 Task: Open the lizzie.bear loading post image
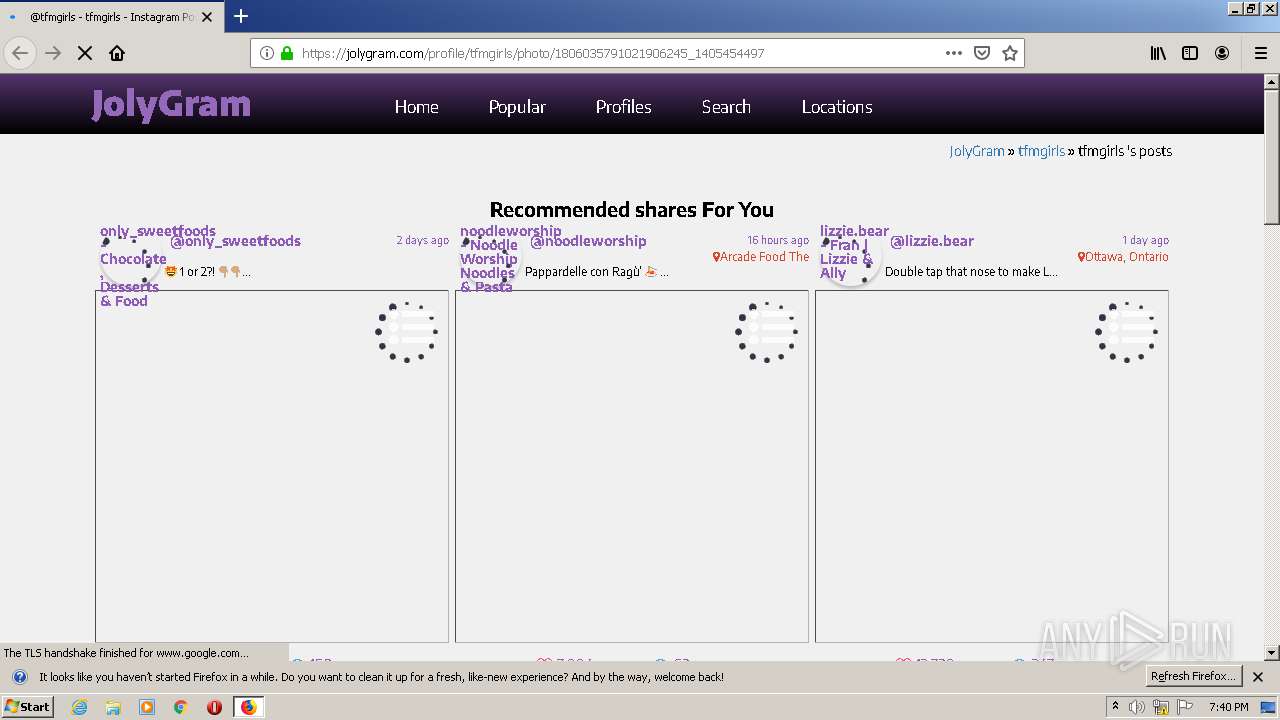[x=992, y=466]
